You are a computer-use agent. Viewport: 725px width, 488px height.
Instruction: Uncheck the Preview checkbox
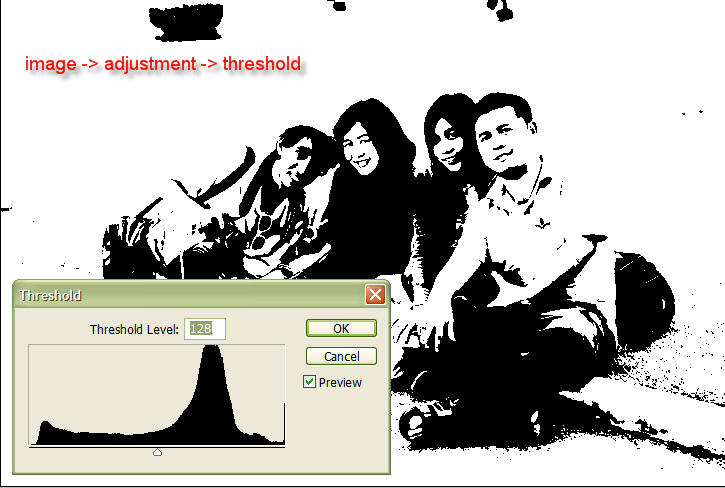pos(309,382)
